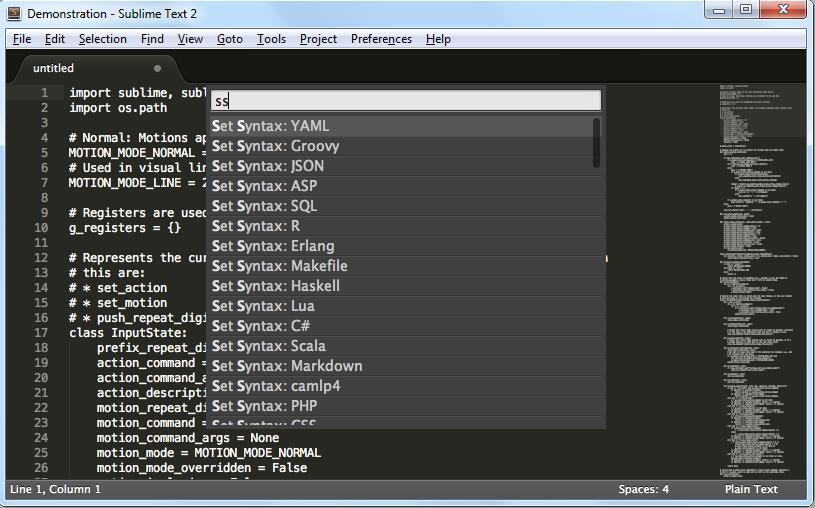This screenshot has height=508, width=815.
Task: Click the command palette search field
Action: click(x=405, y=100)
